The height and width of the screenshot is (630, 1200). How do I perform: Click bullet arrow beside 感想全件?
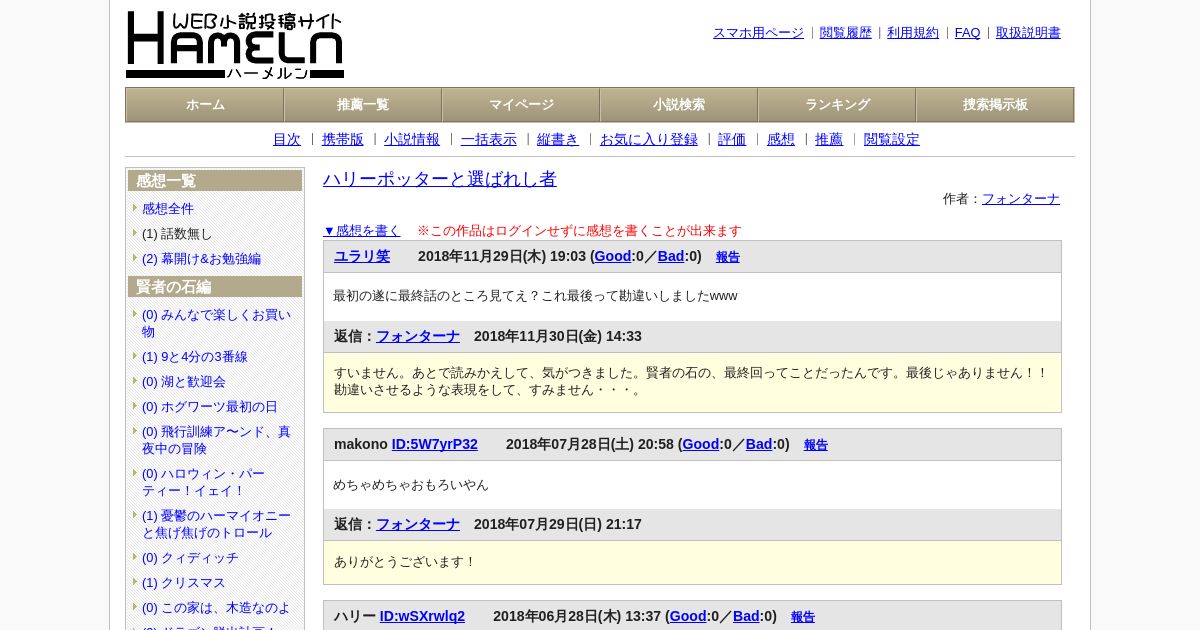(x=135, y=208)
